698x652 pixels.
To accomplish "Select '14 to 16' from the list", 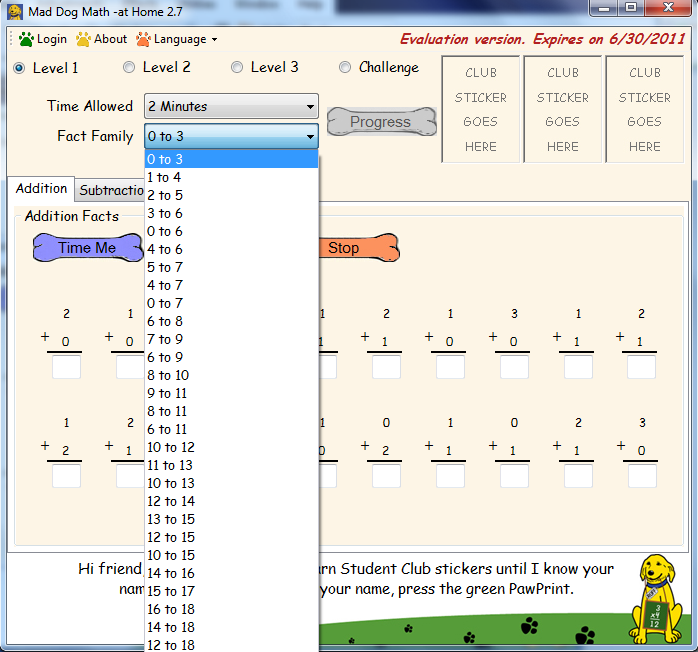I will click(x=231, y=573).
